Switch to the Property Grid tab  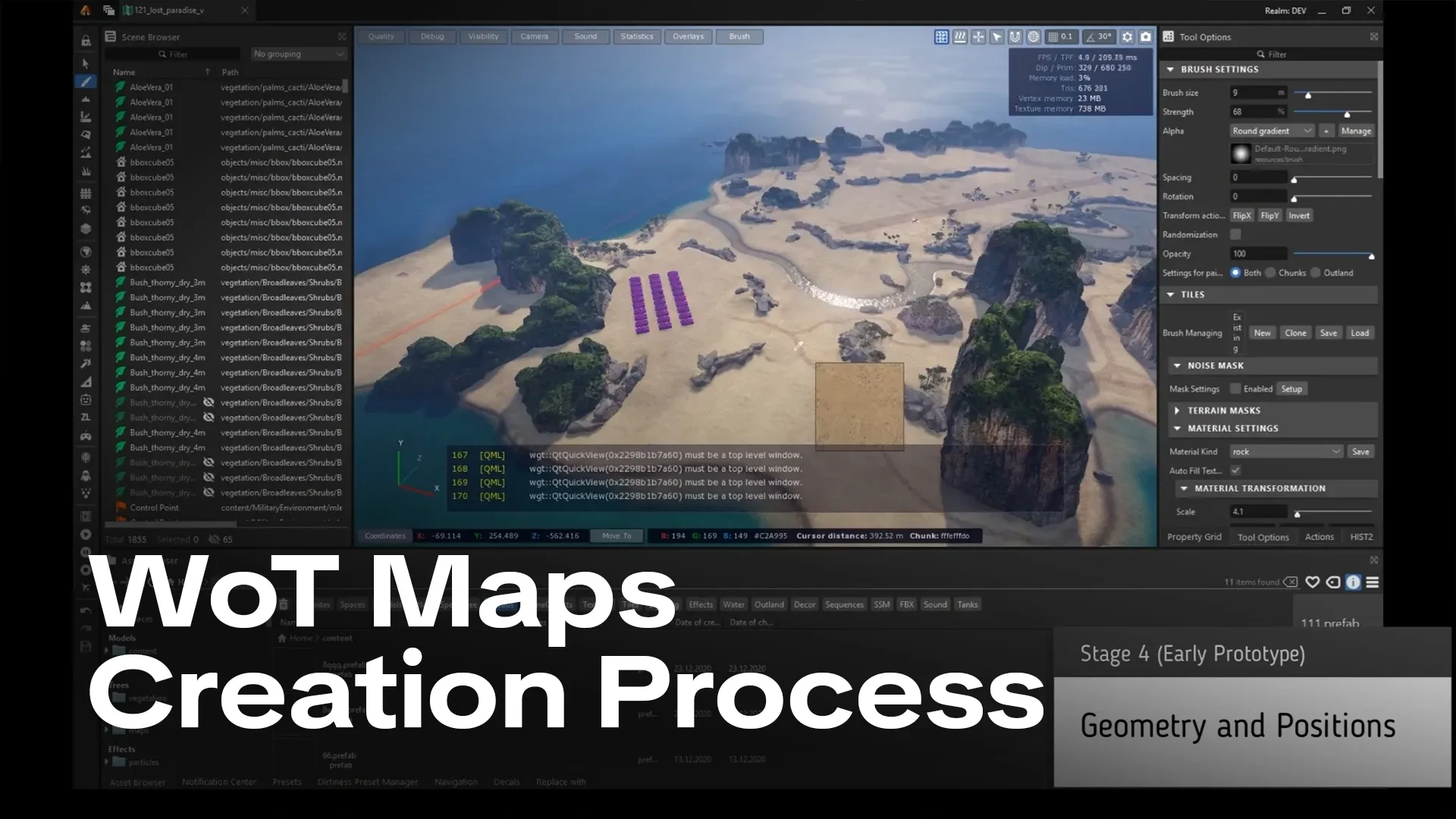point(1194,537)
